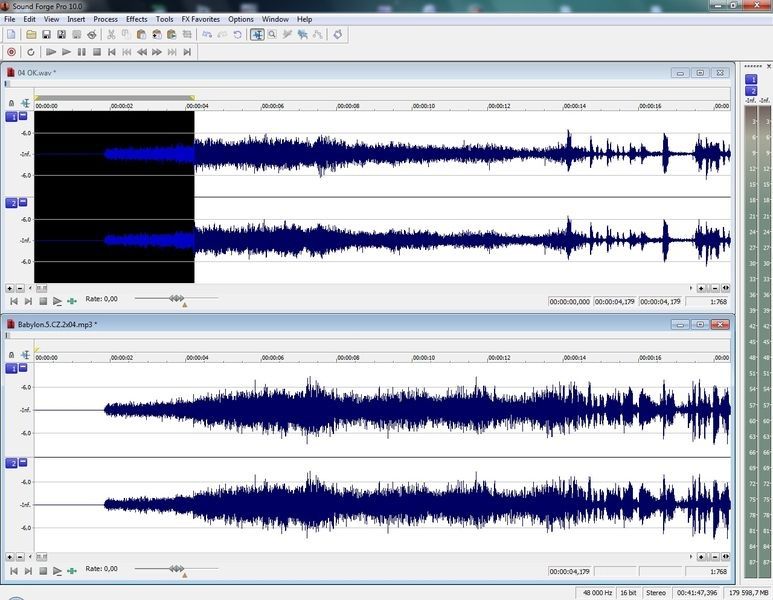Image resolution: width=773 pixels, height=600 pixels.
Task: Collapse channel 1 track in Babylon.5.CZ.2x04.mp3
Action: click(x=23, y=367)
